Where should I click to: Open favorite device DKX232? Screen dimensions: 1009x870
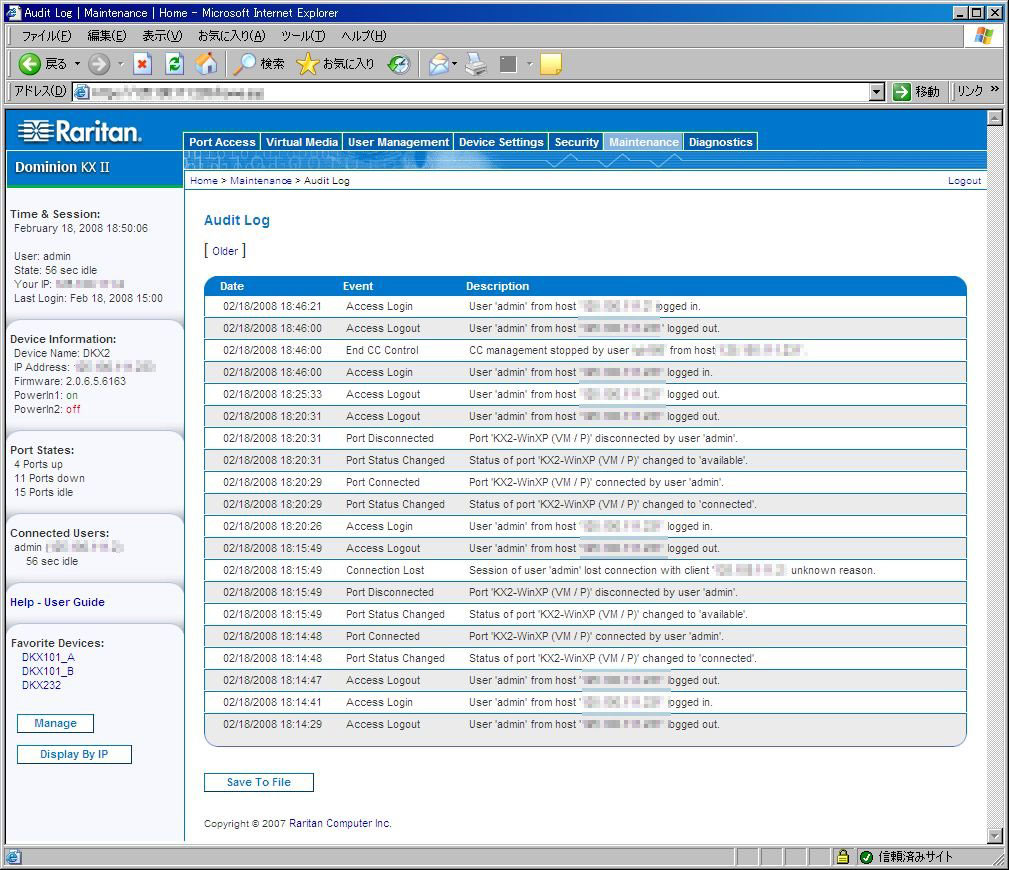pyautogui.click(x=41, y=685)
